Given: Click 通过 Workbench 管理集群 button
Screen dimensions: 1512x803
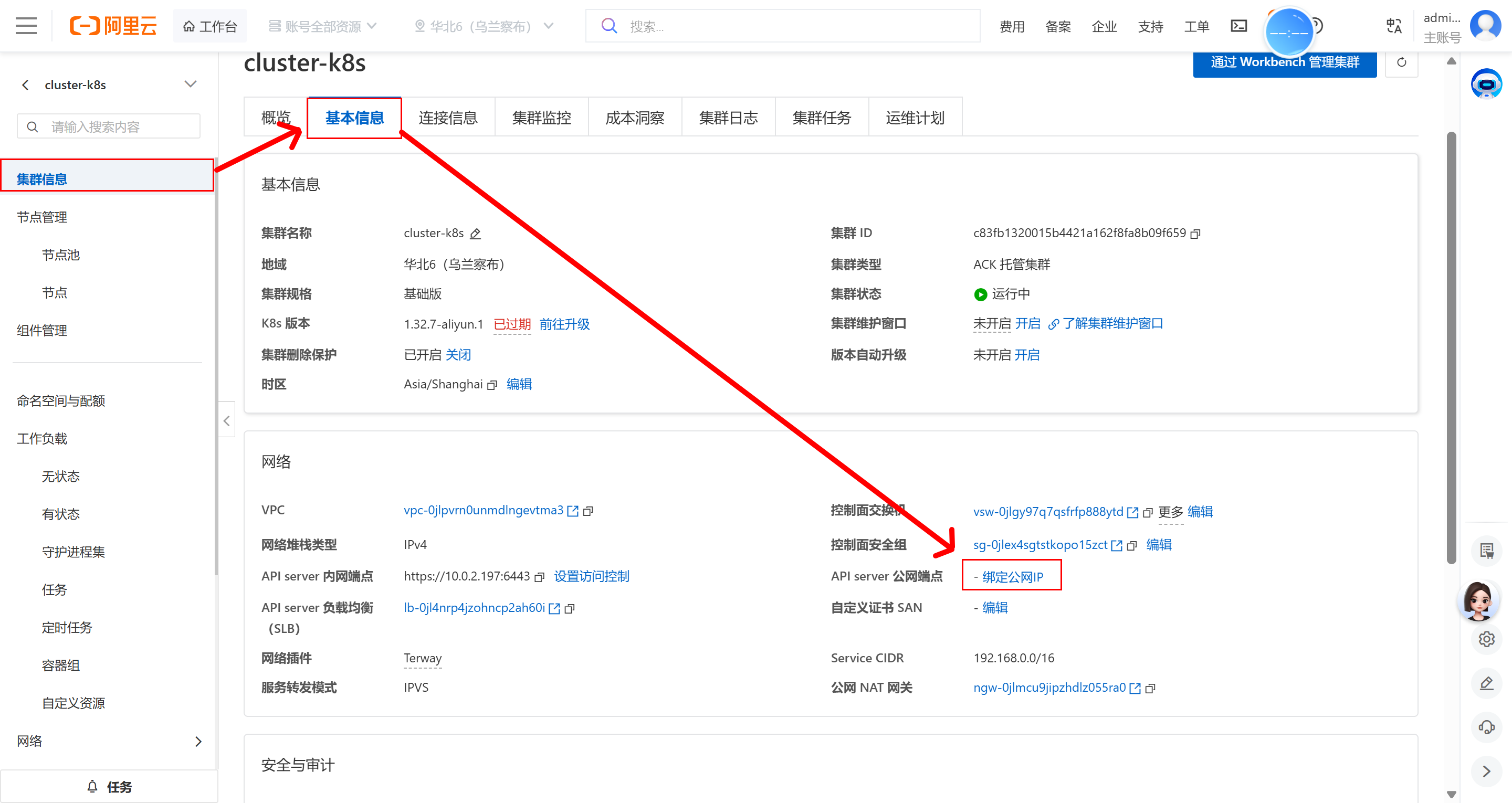Looking at the screenshot, I should (x=1285, y=62).
